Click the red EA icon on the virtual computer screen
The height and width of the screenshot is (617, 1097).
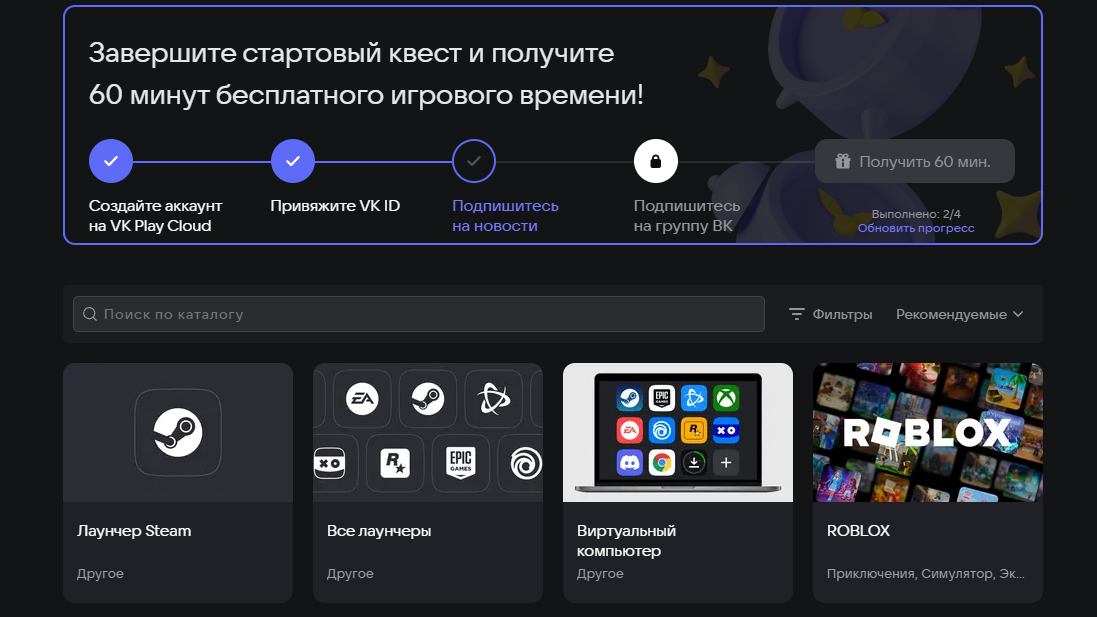click(x=630, y=430)
